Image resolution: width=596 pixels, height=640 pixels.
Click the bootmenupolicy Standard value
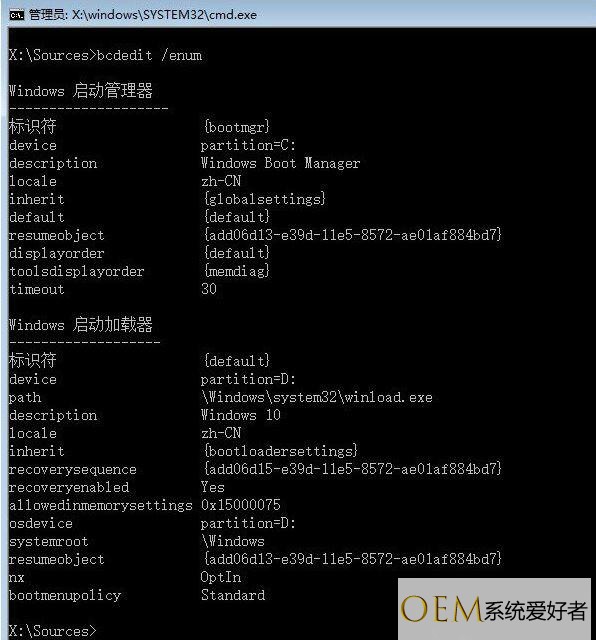click(233, 595)
